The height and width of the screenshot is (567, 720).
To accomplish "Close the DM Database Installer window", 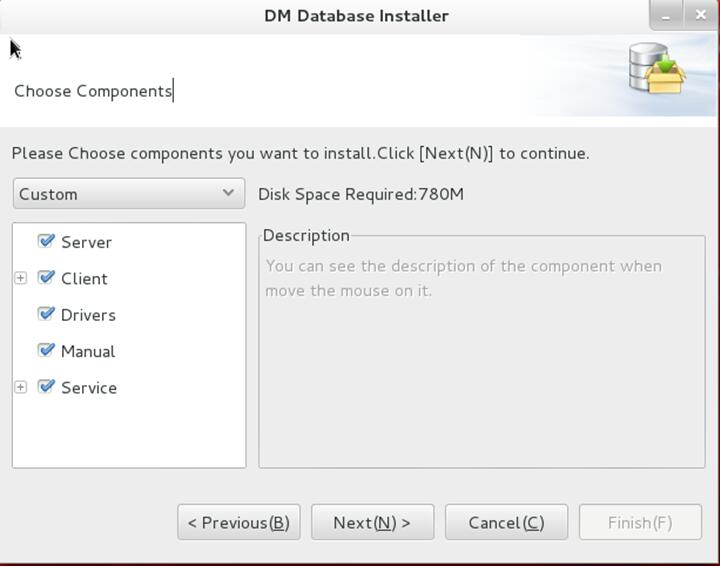I will (701, 16).
